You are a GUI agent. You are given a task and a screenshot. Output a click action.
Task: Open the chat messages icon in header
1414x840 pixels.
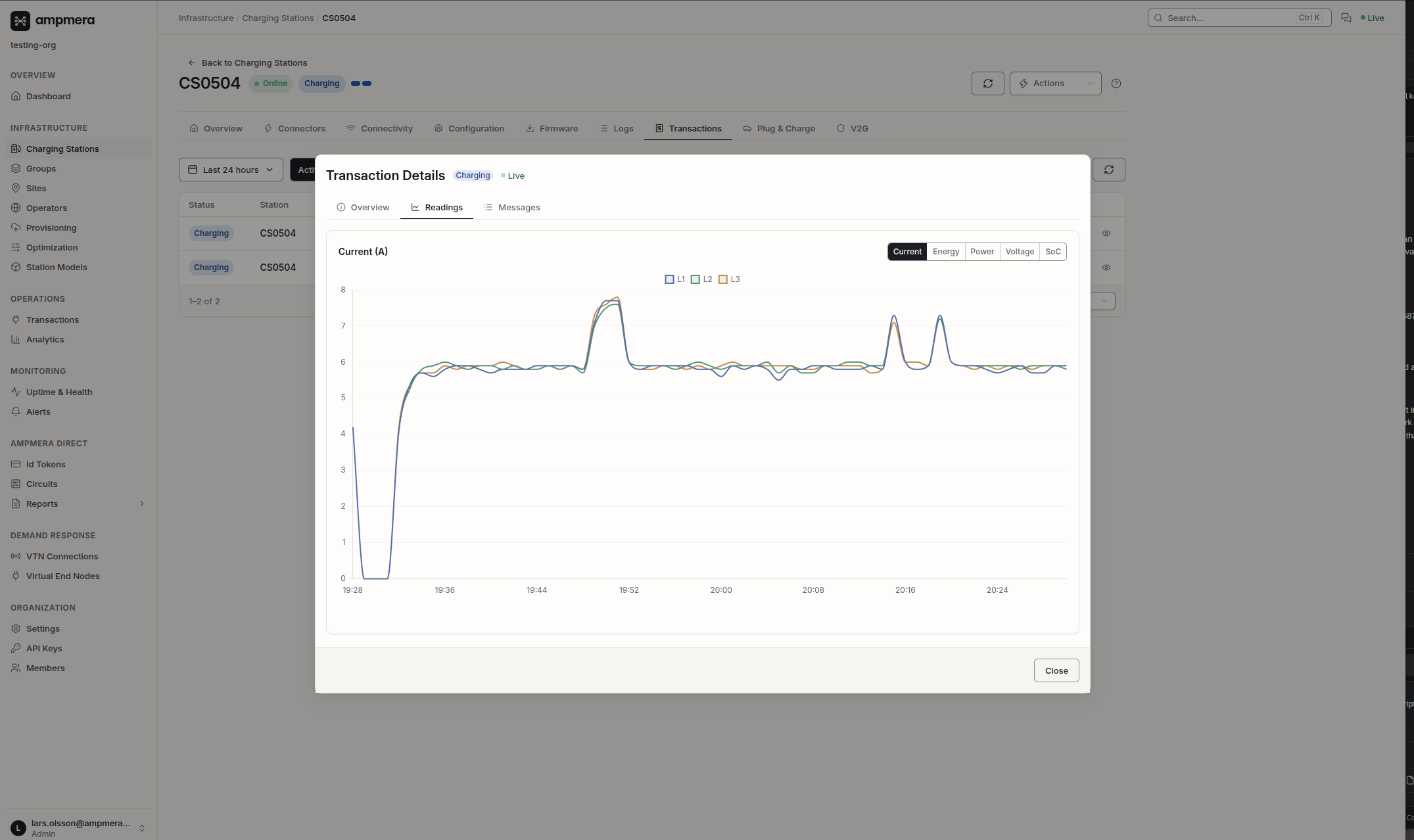pyautogui.click(x=1346, y=18)
